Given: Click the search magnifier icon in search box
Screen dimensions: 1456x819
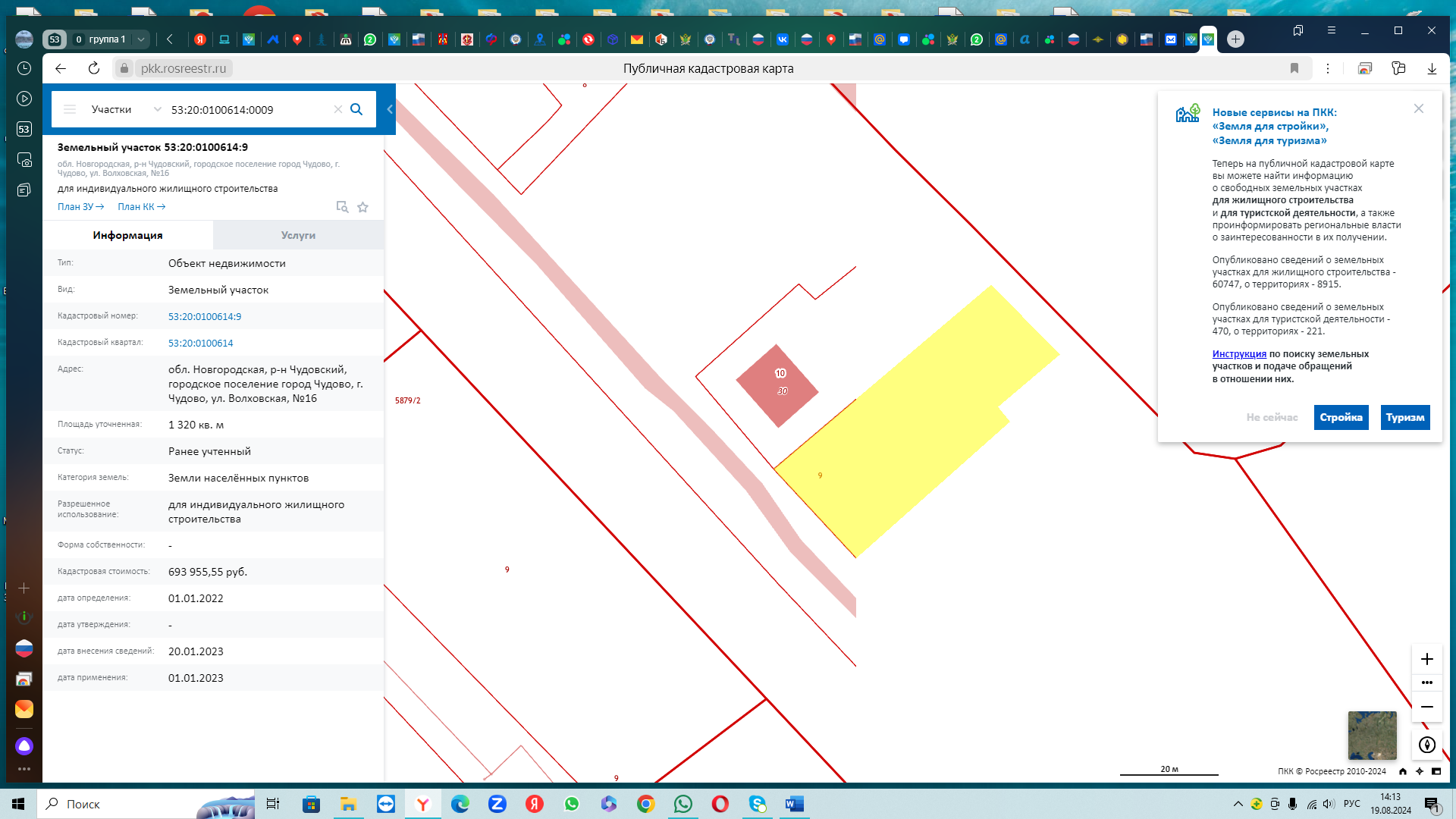Looking at the screenshot, I should [x=356, y=109].
